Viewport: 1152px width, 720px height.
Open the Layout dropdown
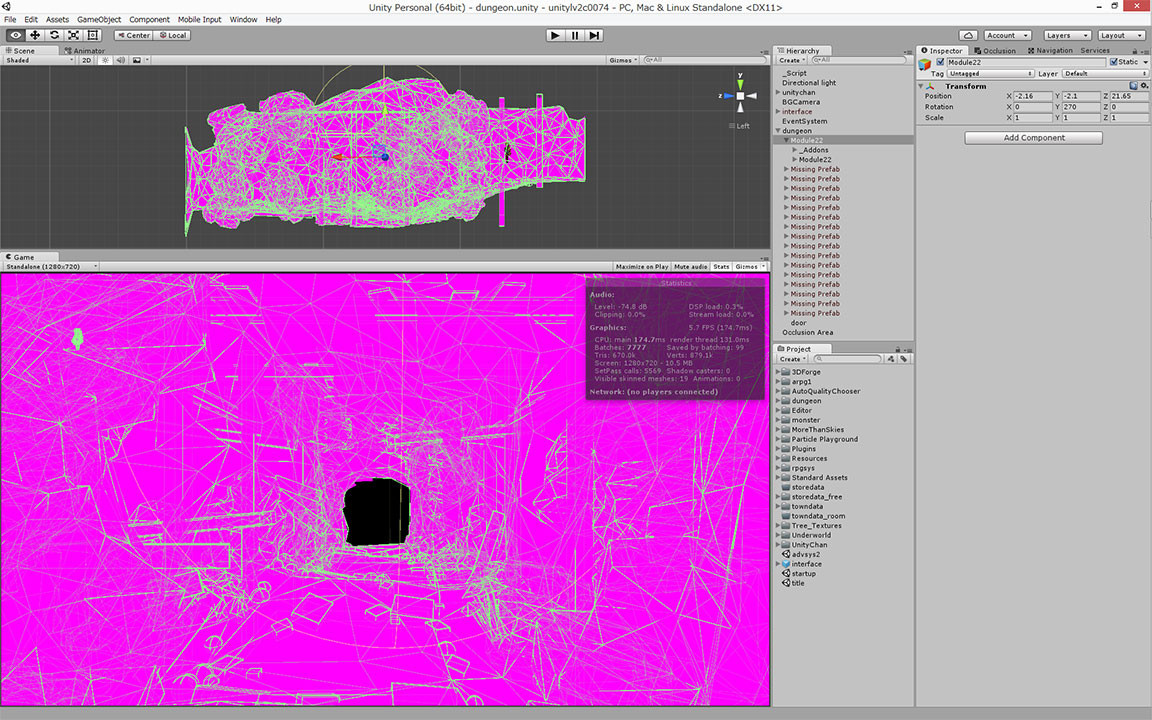tap(1121, 35)
